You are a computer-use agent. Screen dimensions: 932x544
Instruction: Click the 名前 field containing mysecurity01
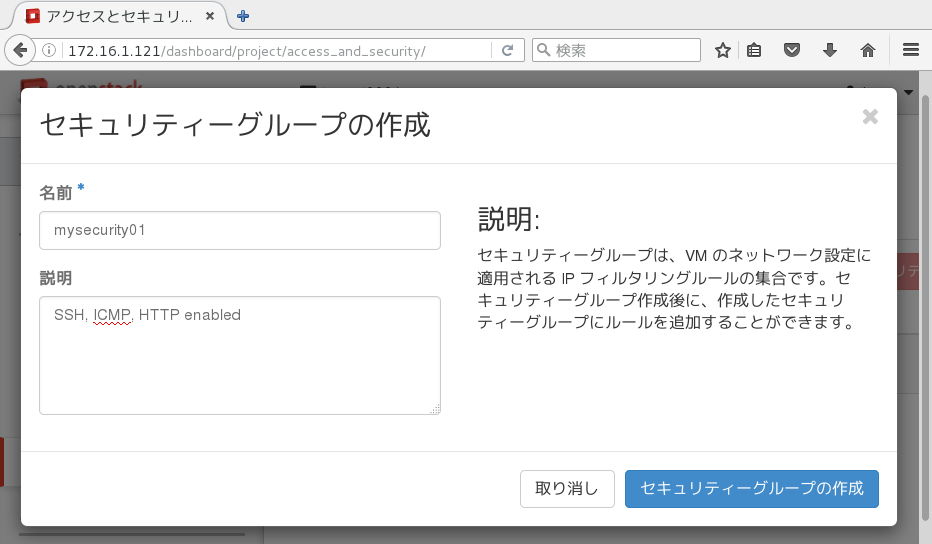pos(240,231)
